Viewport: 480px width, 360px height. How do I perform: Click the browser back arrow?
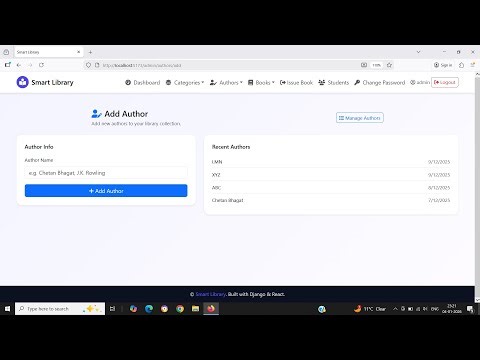coord(19,65)
